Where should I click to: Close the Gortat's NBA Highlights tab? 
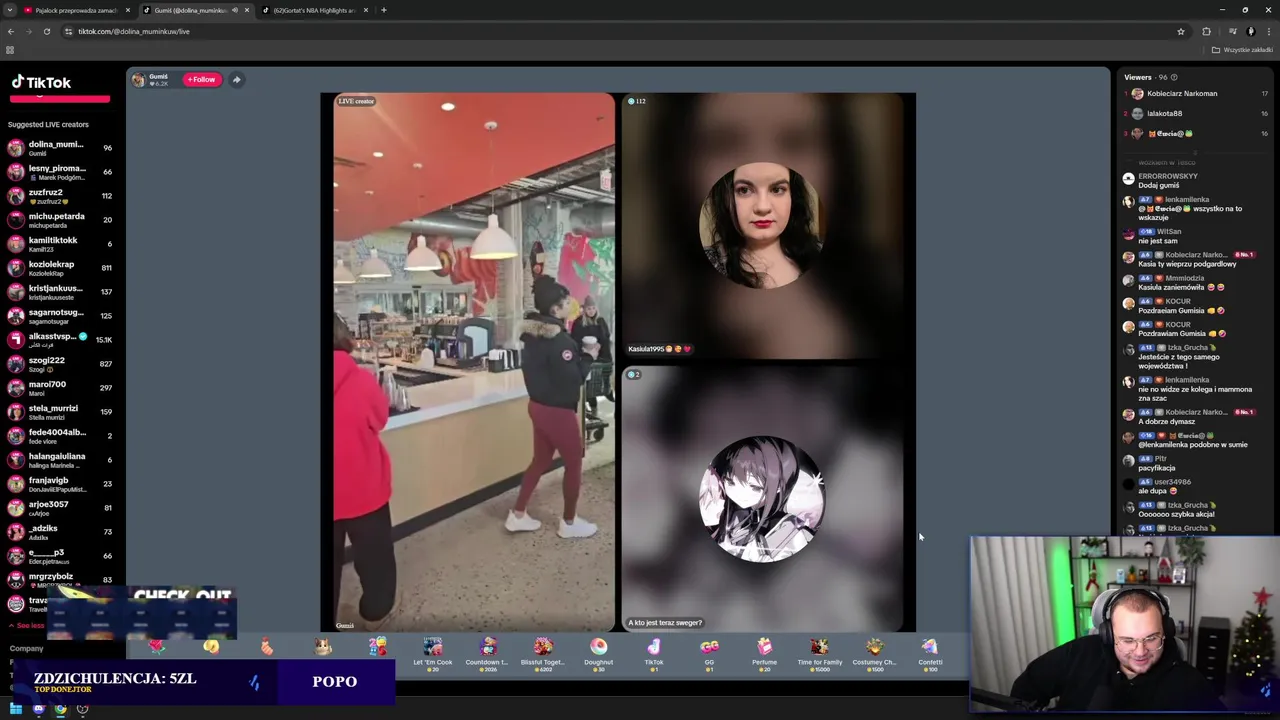(365, 10)
